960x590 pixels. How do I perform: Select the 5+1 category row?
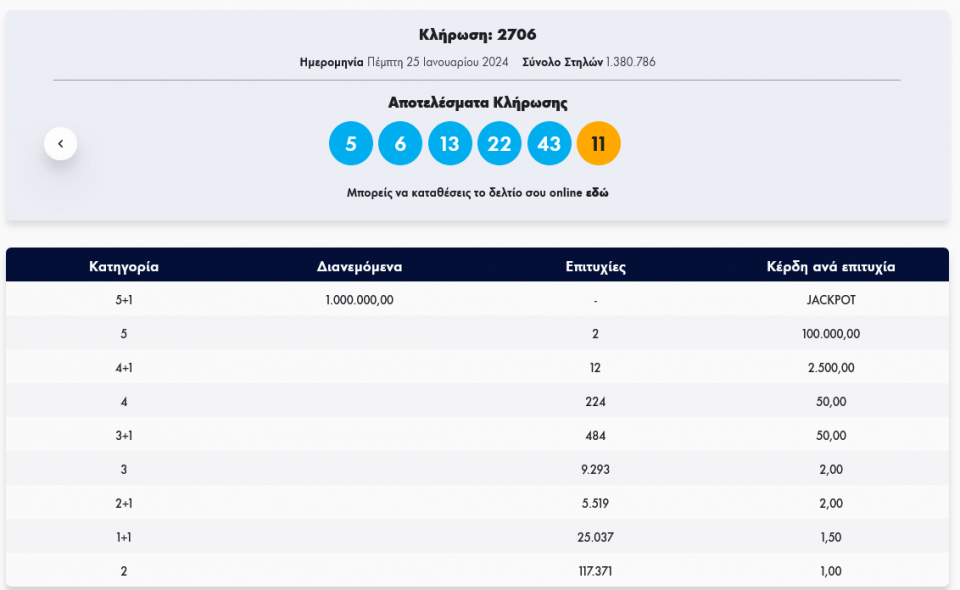[x=124, y=300]
